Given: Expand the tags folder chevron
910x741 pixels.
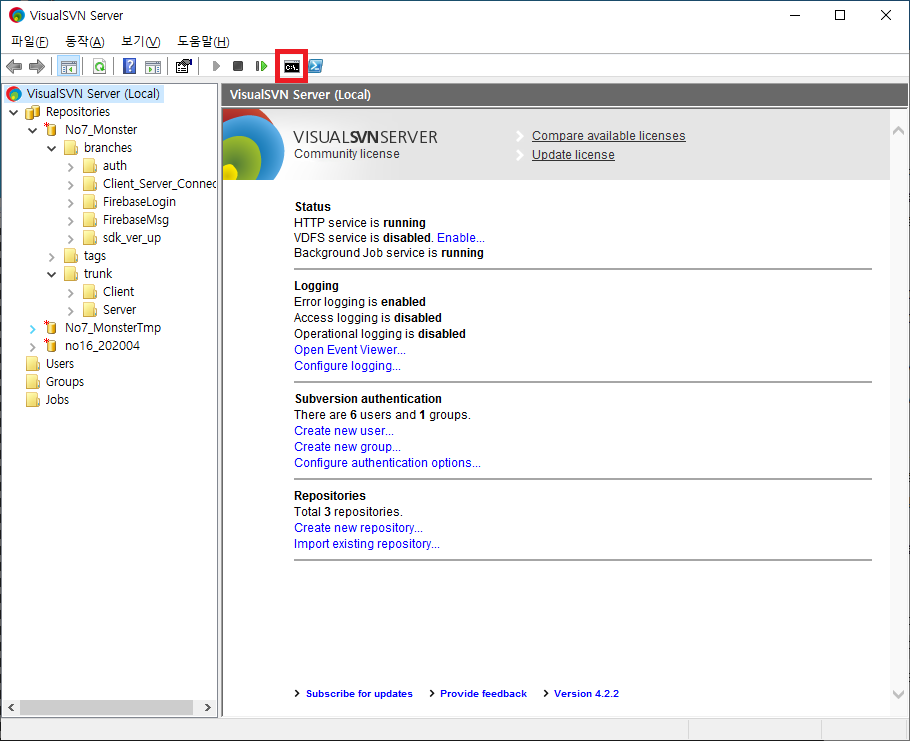Looking at the screenshot, I should coord(52,257).
